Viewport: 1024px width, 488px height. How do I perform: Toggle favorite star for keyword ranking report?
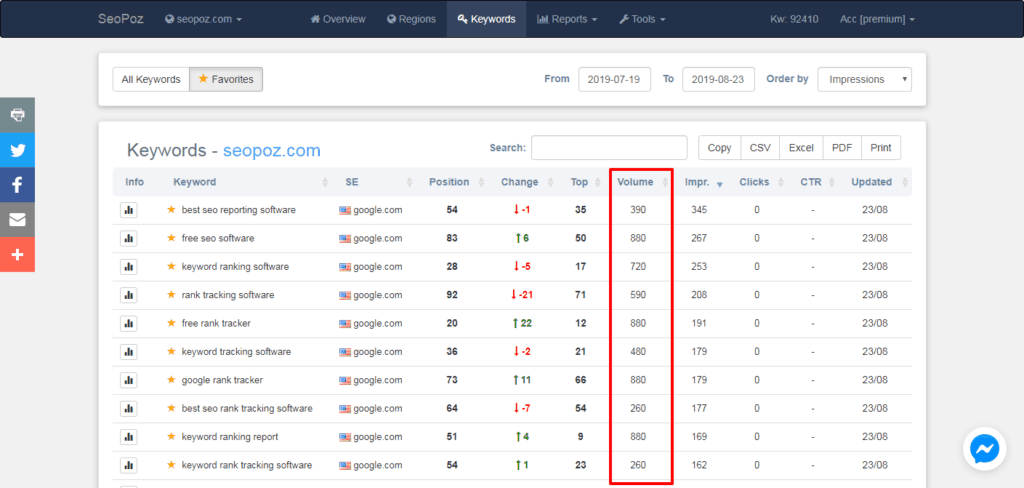click(x=171, y=436)
